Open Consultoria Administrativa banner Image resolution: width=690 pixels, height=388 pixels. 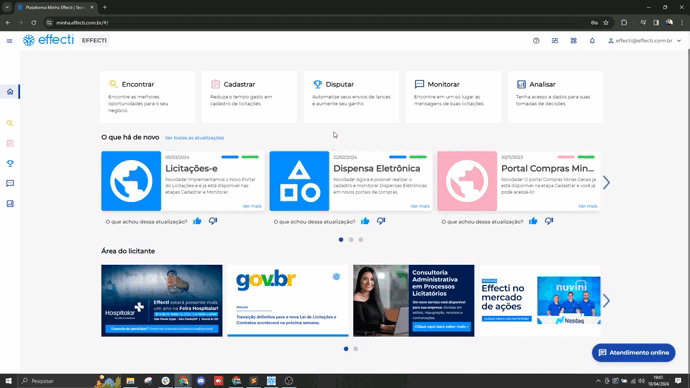pyautogui.click(x=414, y=300)
